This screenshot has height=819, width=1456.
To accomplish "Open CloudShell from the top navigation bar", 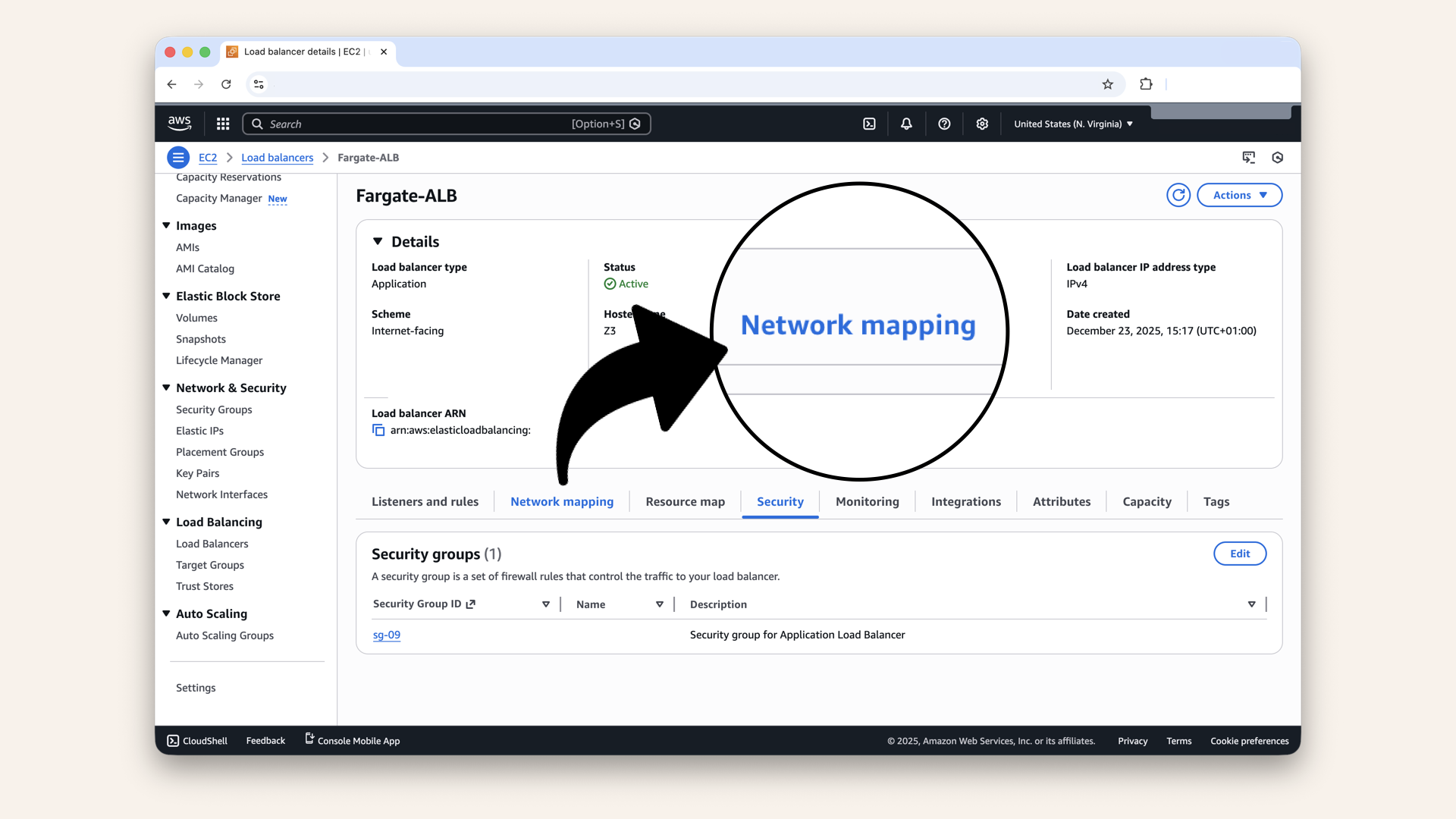I will point(869,124).
